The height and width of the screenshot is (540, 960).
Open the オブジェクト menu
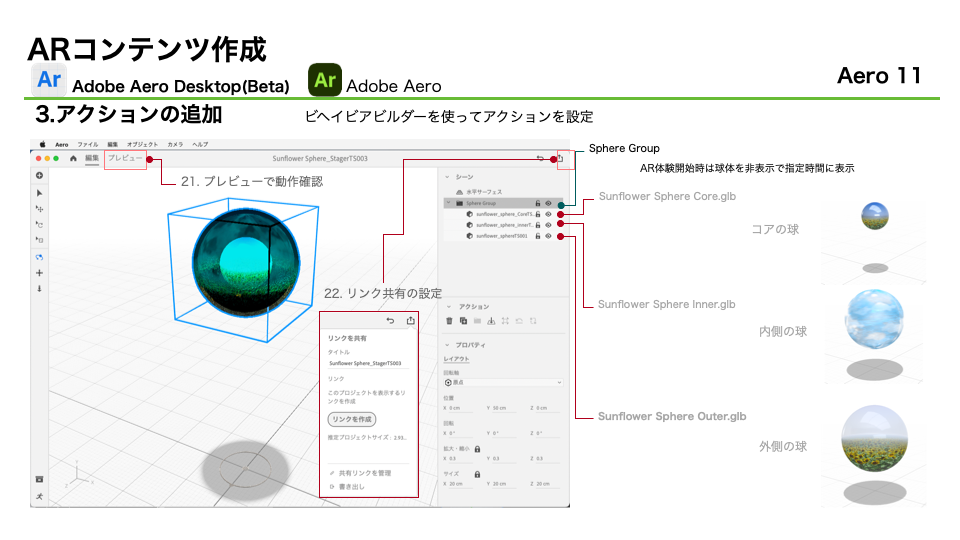pyautogui.click(x=142, y=144)
